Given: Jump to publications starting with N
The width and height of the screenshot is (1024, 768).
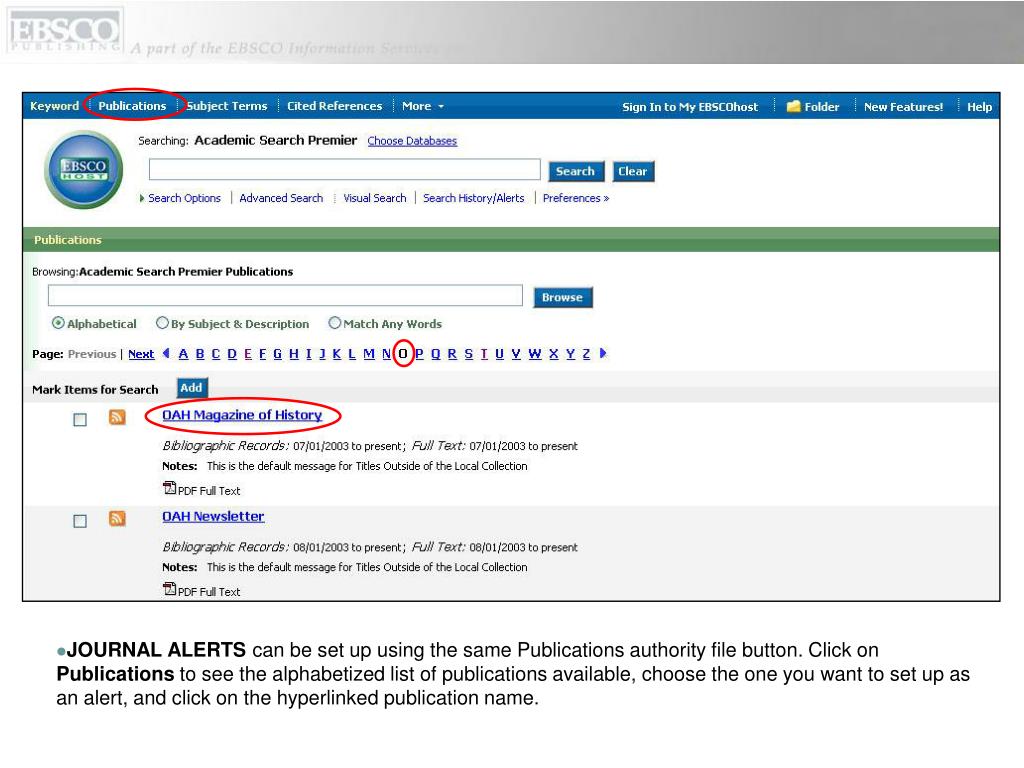Looking at the screenshot, I should click(387, 353).
